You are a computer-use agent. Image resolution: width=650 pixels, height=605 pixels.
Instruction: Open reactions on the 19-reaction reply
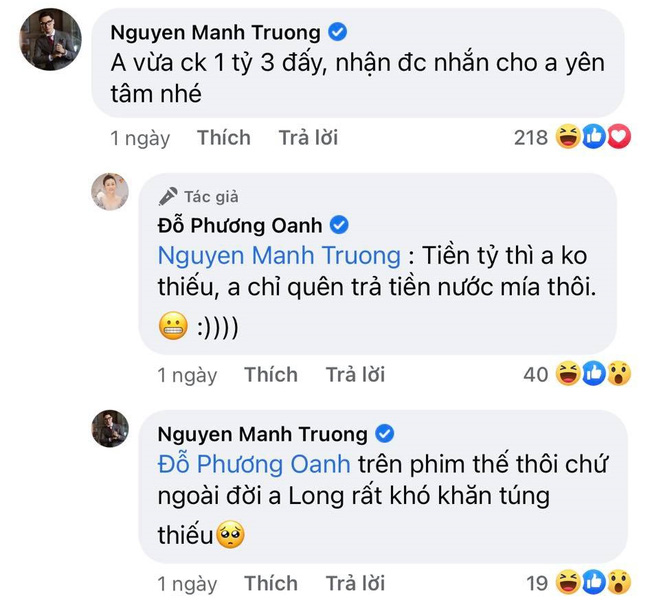pos(578,583)
